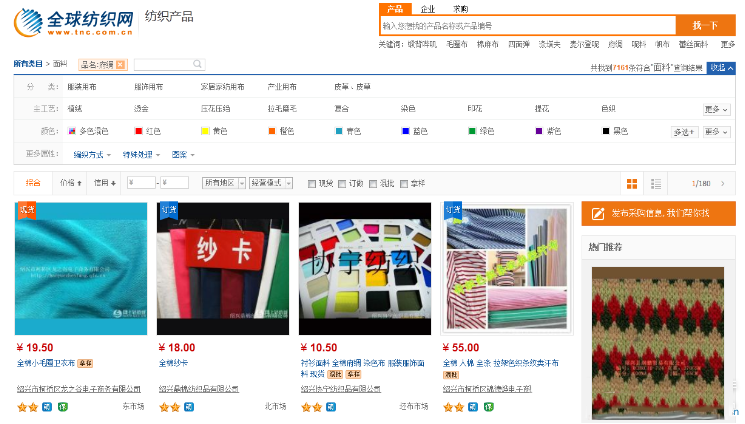Switch to list view layout icon

(x=656, y=183)
